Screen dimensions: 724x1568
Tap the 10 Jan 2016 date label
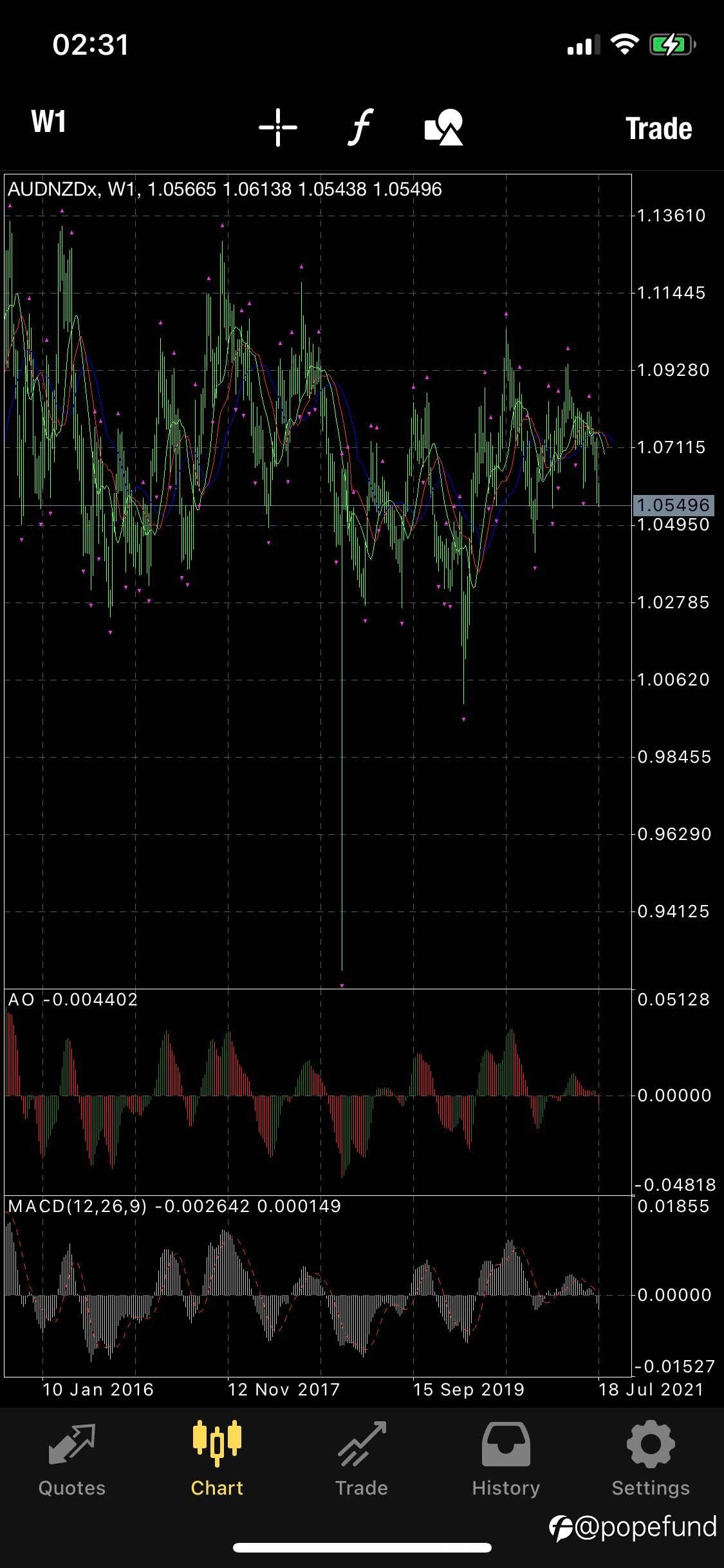(x=98, y=1390)
